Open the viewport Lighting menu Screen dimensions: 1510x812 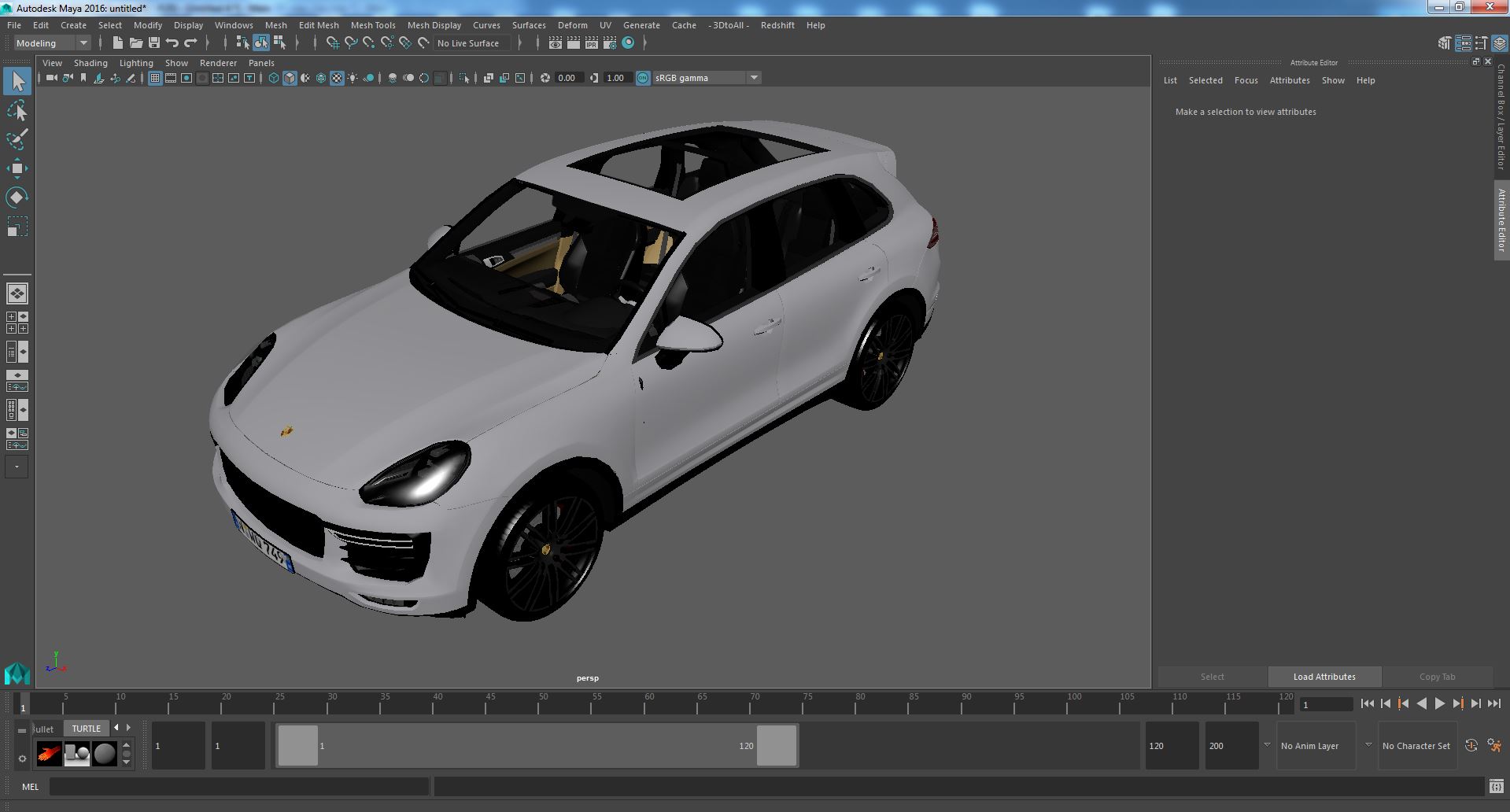click(x=136, y=63)
